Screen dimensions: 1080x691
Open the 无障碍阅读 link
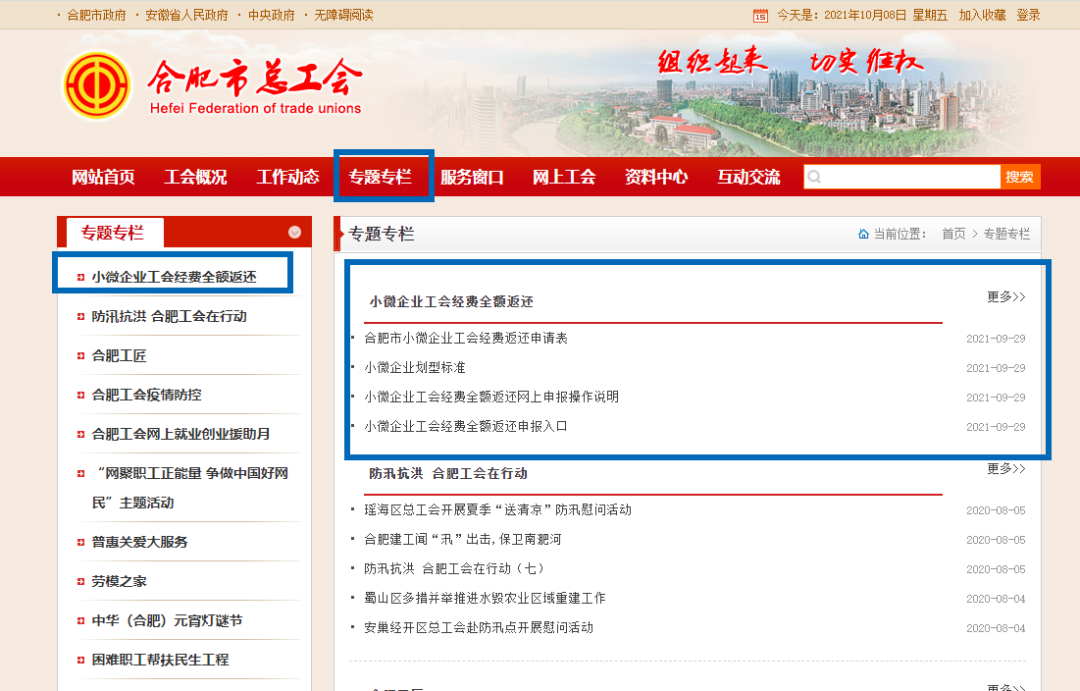tap(344, 15)
